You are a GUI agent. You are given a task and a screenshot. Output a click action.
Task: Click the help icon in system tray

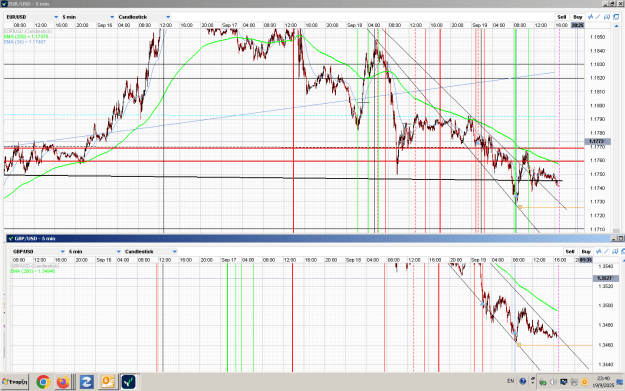(523, 381)
